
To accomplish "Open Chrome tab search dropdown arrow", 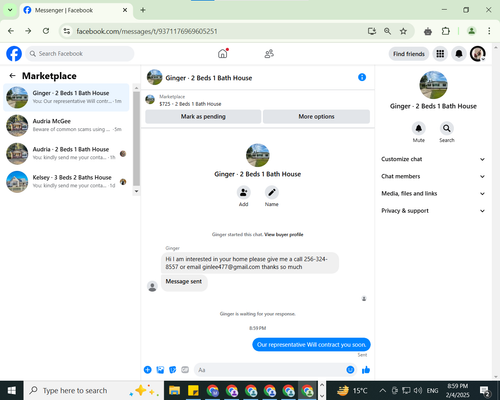I will 10,10.
